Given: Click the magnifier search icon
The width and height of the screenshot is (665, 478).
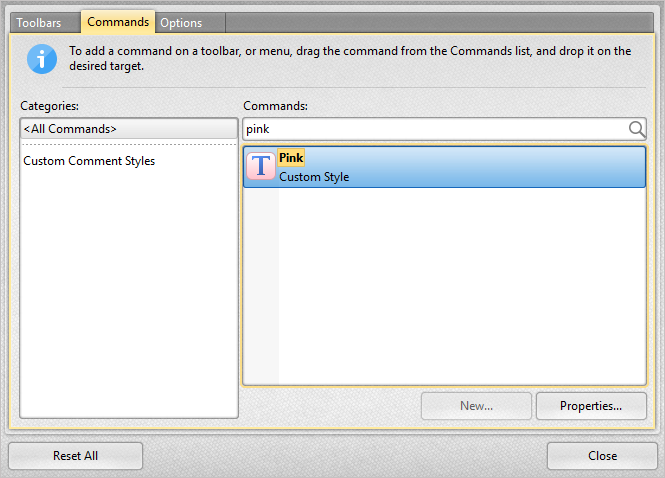Looking at the screenshot, I should (x=636, y=129).
